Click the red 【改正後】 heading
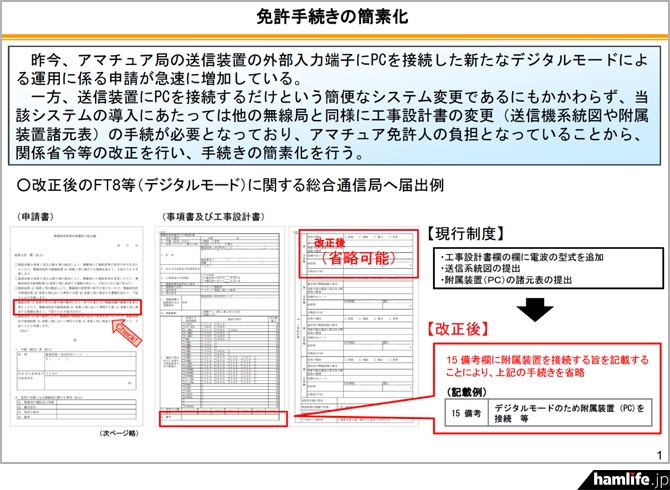Screen dimensions: 670x490 tap(462, 329)
